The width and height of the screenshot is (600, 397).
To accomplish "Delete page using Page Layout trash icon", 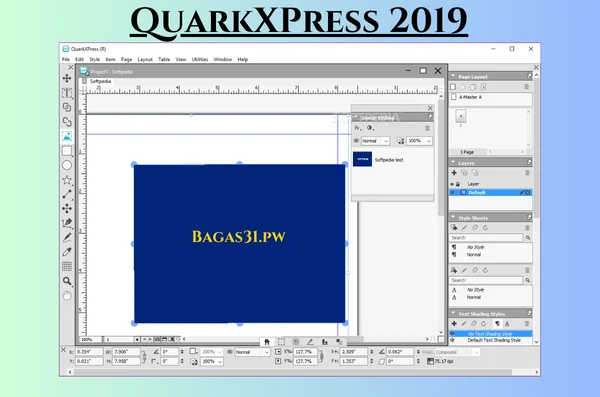I will pos(527,87).
